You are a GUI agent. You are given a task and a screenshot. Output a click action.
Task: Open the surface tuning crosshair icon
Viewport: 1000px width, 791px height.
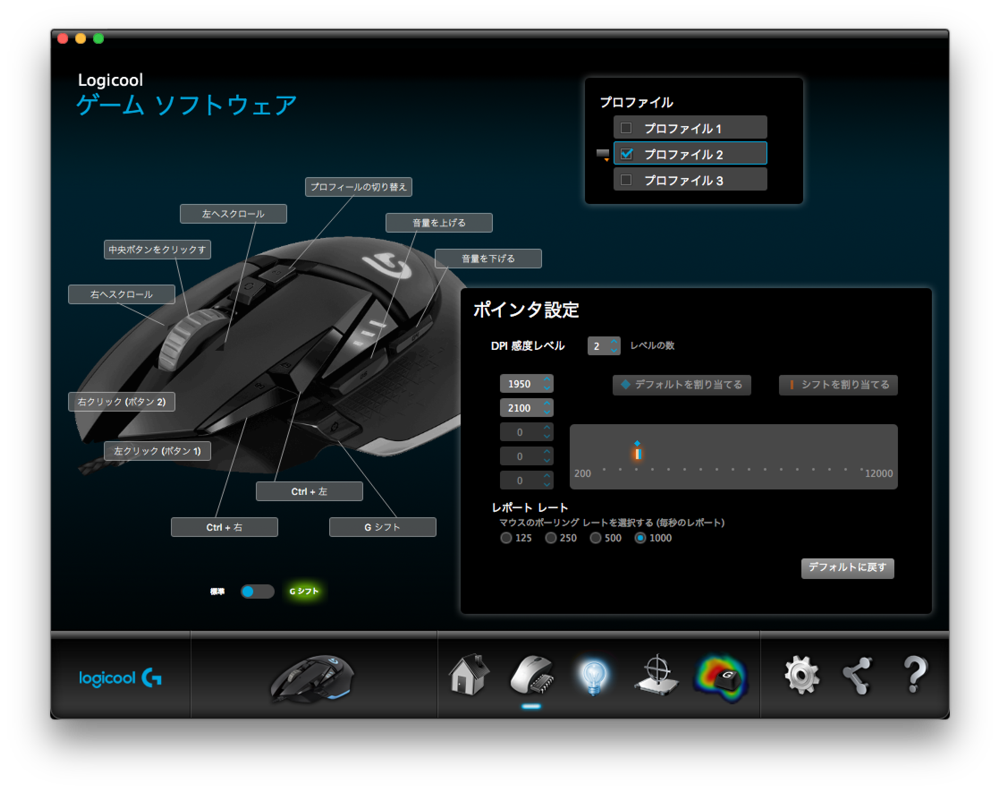[x=657, y=675]
